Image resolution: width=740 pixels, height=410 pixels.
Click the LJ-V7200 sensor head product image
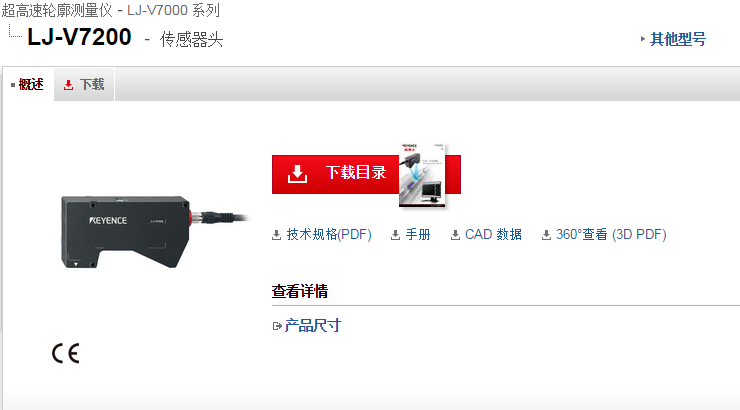point(155,232)
